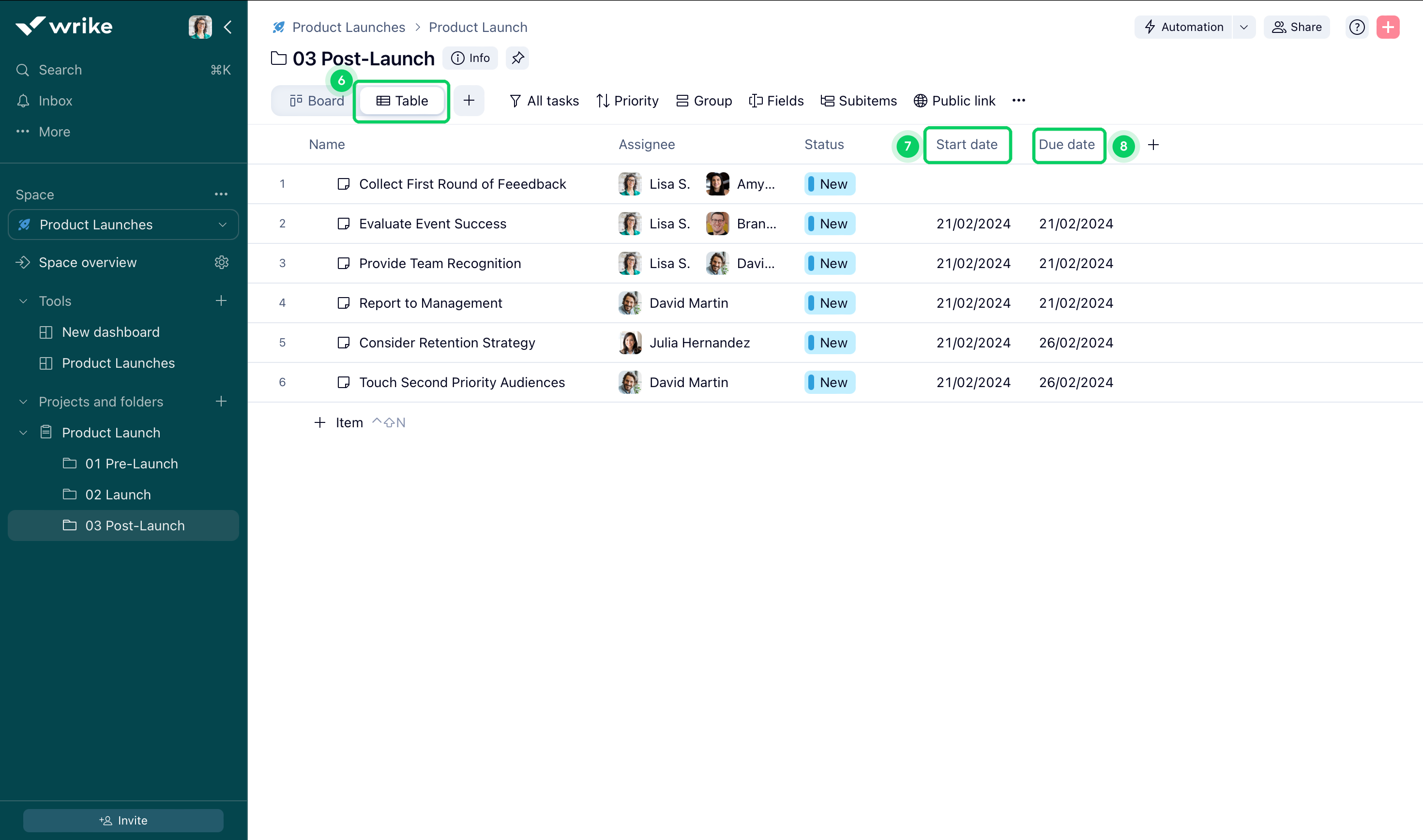Click the Share button
Image resolution: width=1423 pixels, height=840 pixels.
coord(1296,27)
